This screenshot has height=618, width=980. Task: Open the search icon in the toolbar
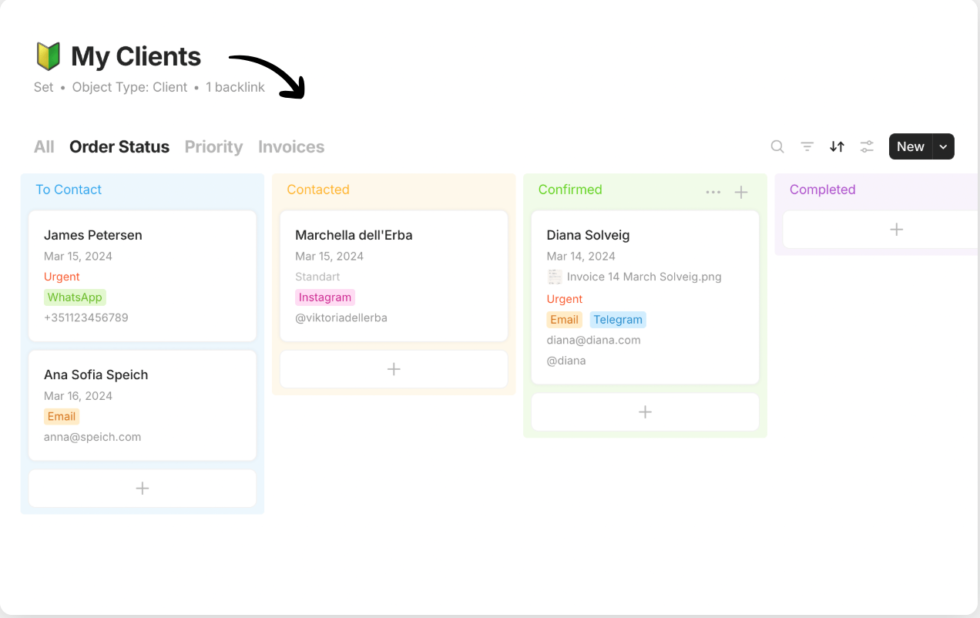tap(777, 146)
